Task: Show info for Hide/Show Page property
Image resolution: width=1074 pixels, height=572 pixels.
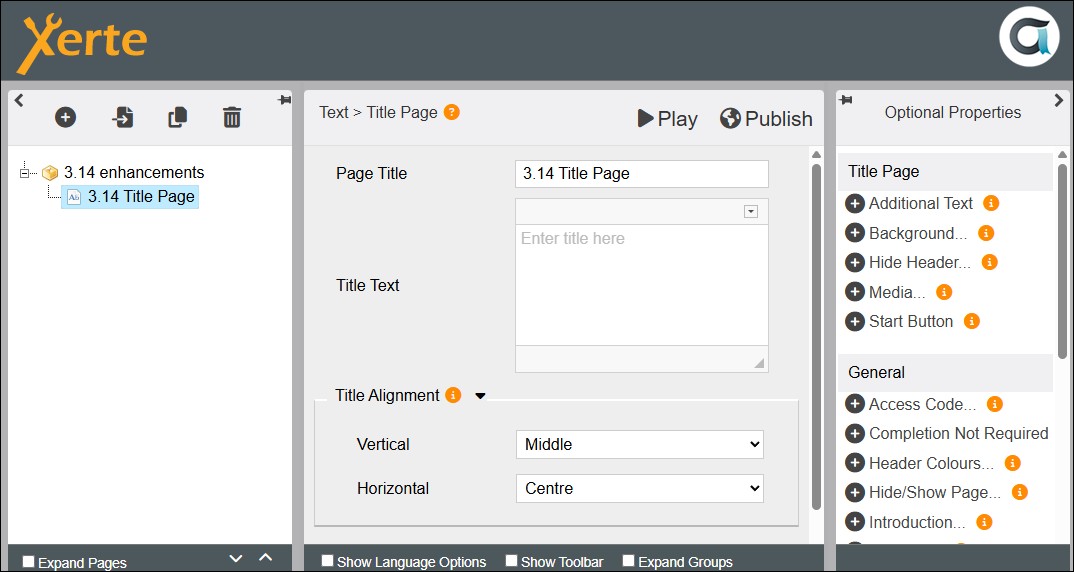Action: point(1019,493)
